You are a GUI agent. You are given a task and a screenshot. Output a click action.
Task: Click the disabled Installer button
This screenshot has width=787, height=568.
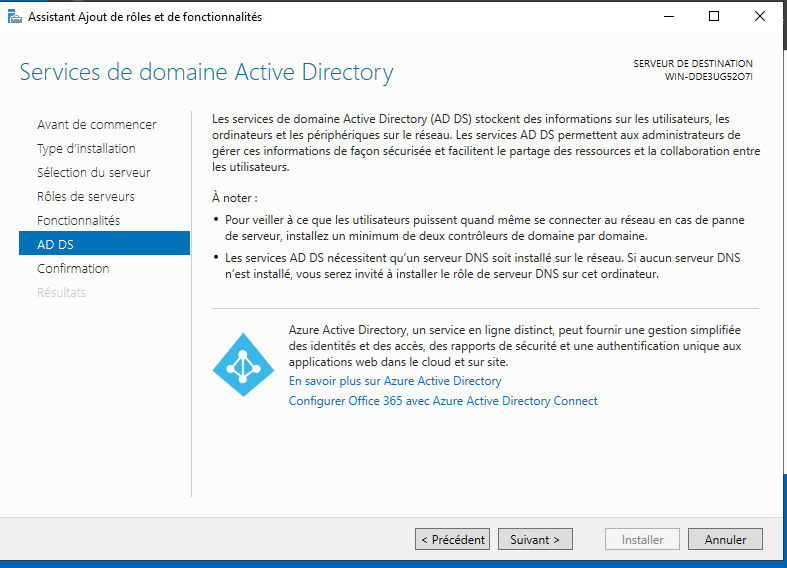642,539
